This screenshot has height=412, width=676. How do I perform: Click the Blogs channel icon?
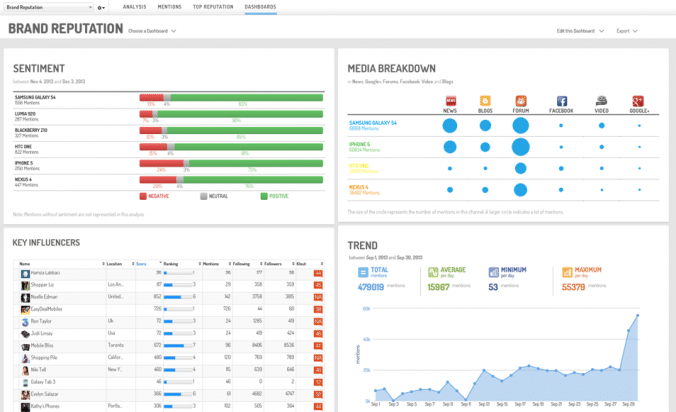tap(485, 101)
